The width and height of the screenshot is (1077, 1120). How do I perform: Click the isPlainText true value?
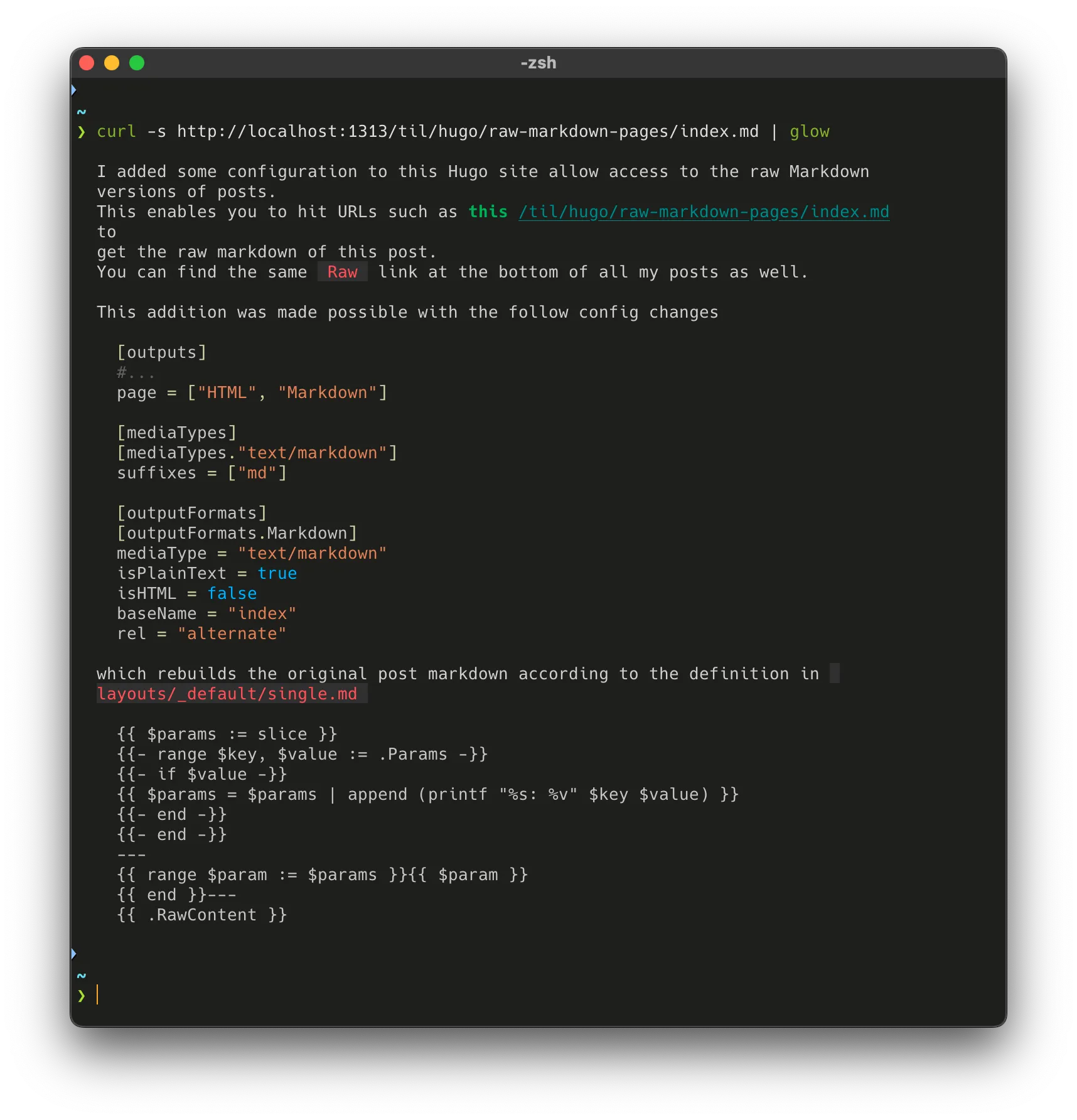[x=277, y=573]
